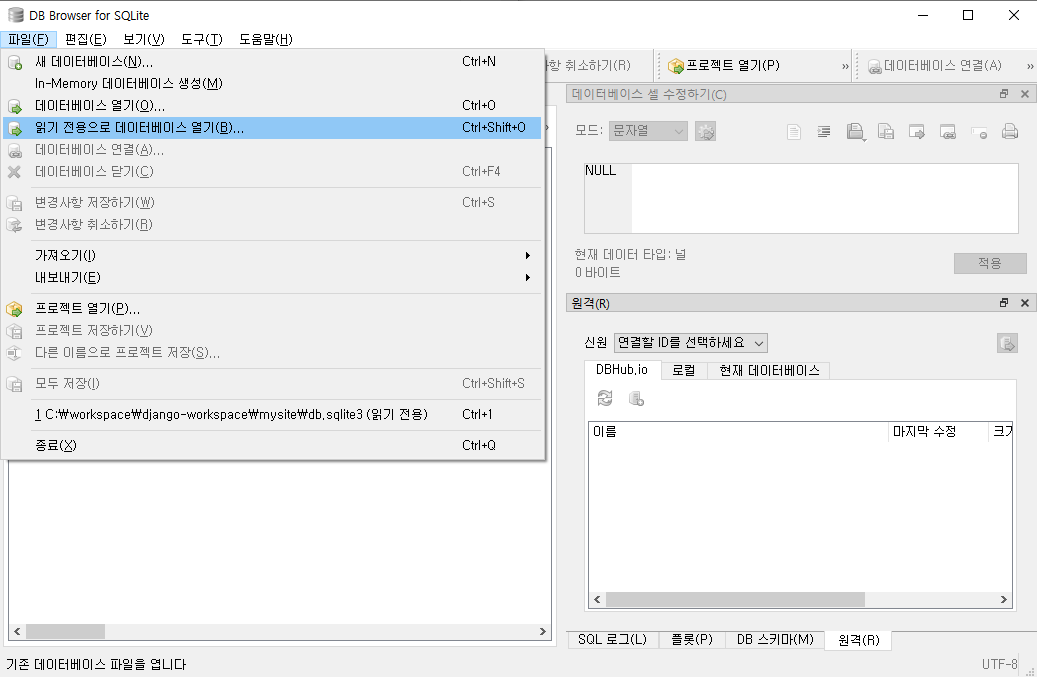This screenshot has width=1037, height=677.
Task: Click the 적용 button
Action: point(990,263)
